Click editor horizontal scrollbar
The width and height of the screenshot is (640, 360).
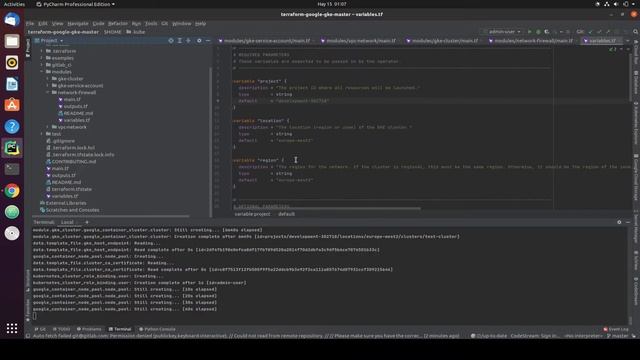[326, 208]
